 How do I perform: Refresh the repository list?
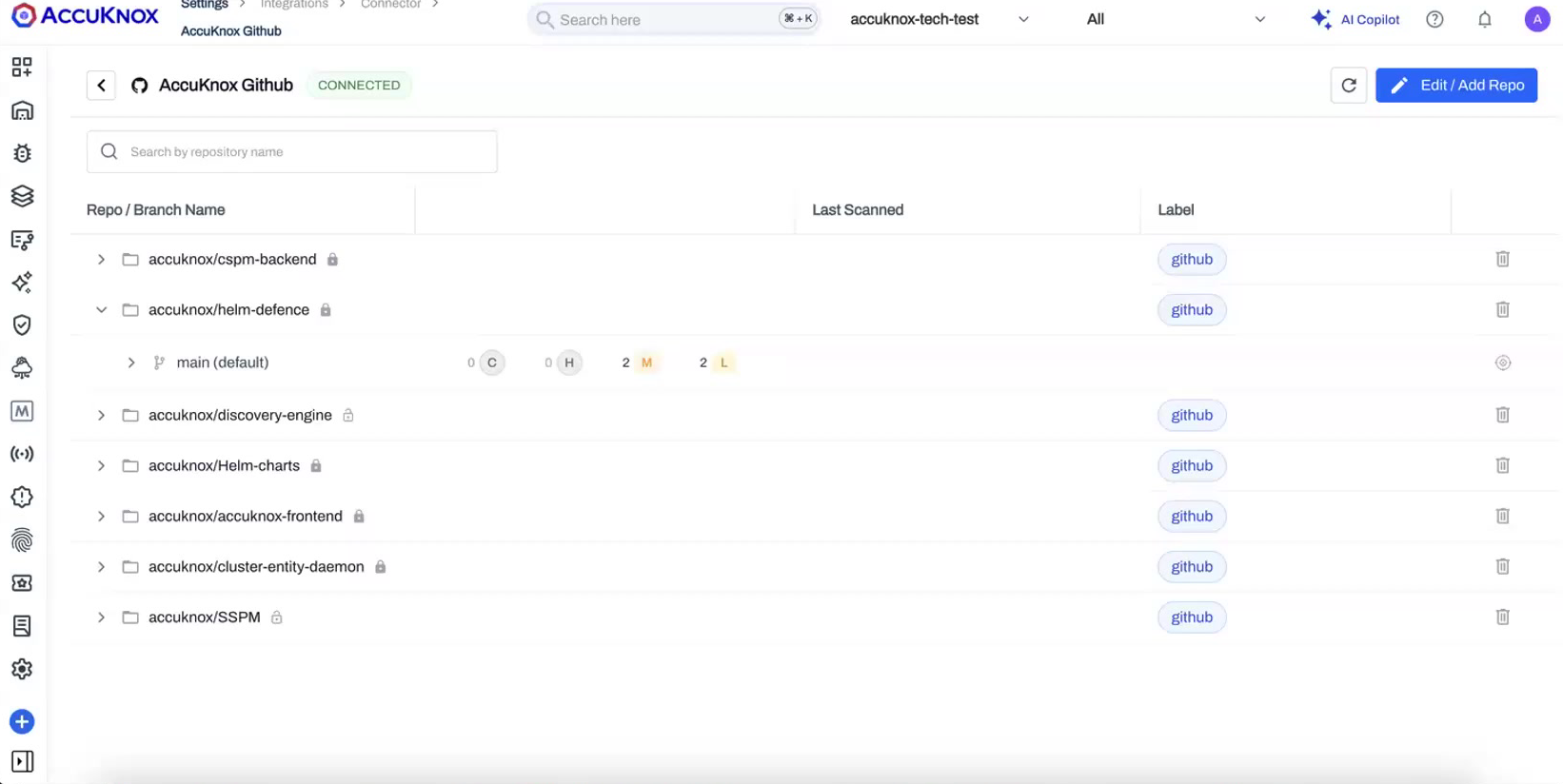(1349, 86)
